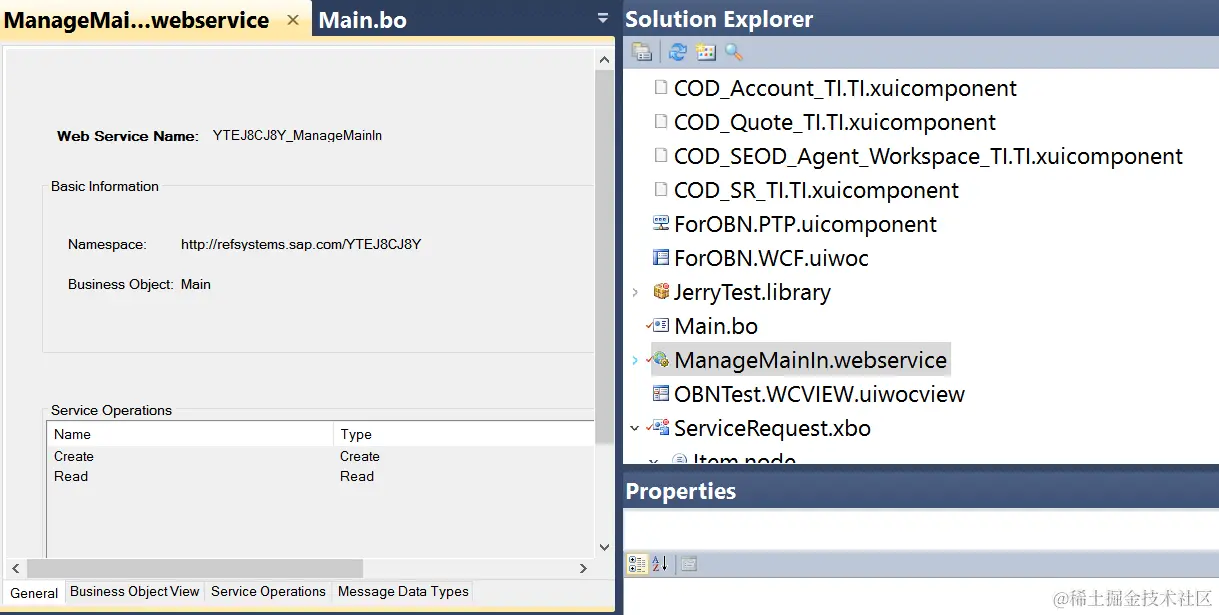Click the horizontal scrollbar left arrow

17,568
